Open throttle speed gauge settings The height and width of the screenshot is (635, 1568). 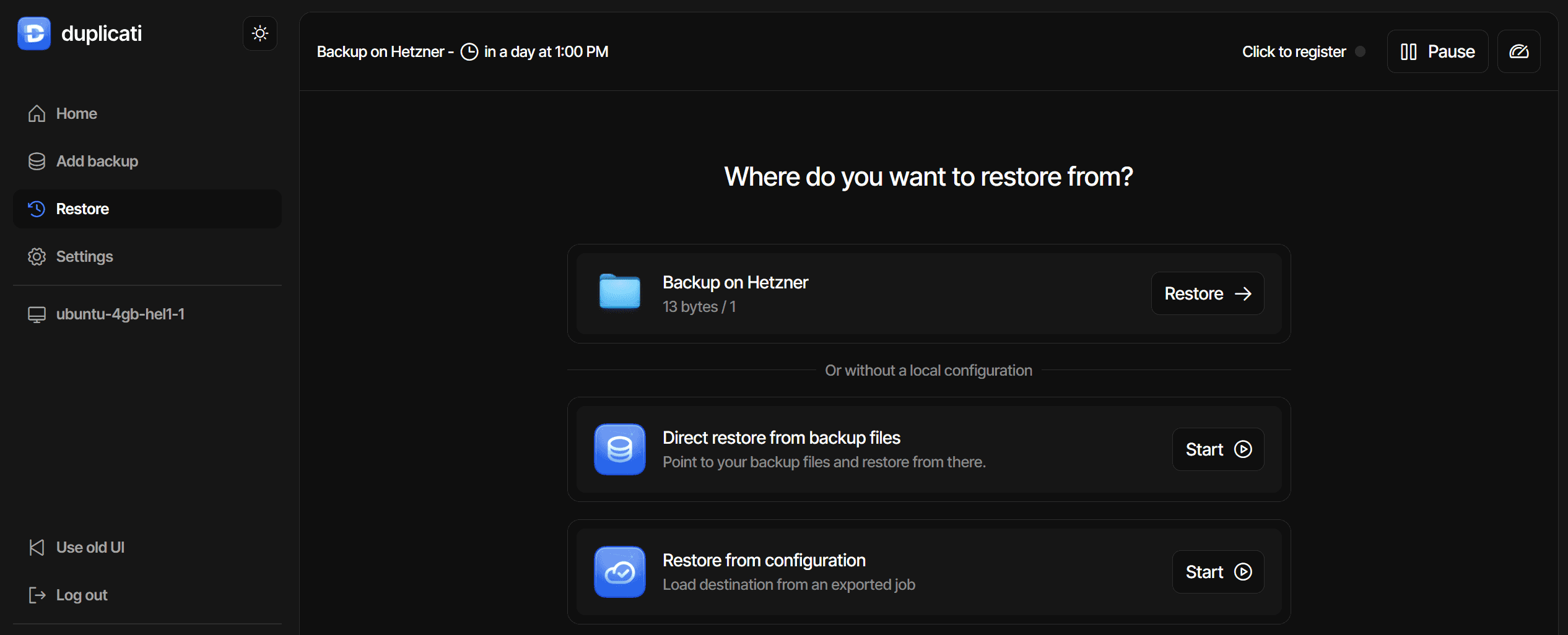(x=1518, y=52)
